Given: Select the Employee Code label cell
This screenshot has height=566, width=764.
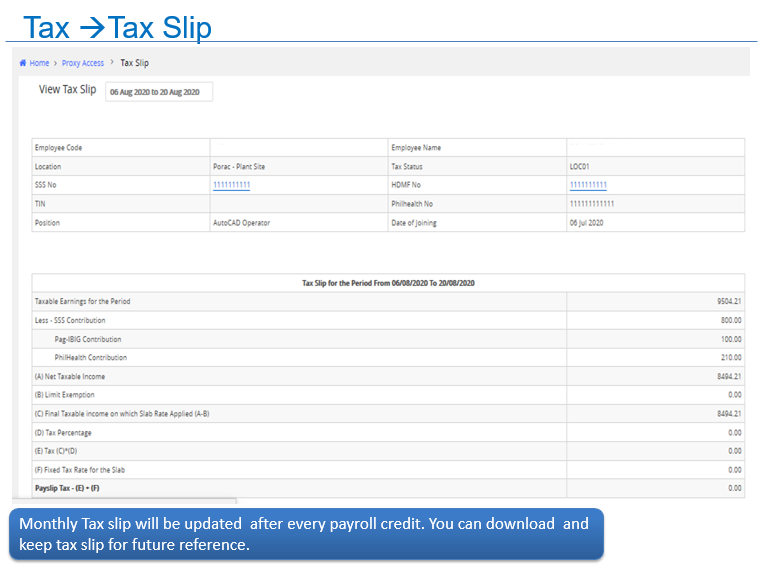Looking at the screenshot, I should [121, 148].
